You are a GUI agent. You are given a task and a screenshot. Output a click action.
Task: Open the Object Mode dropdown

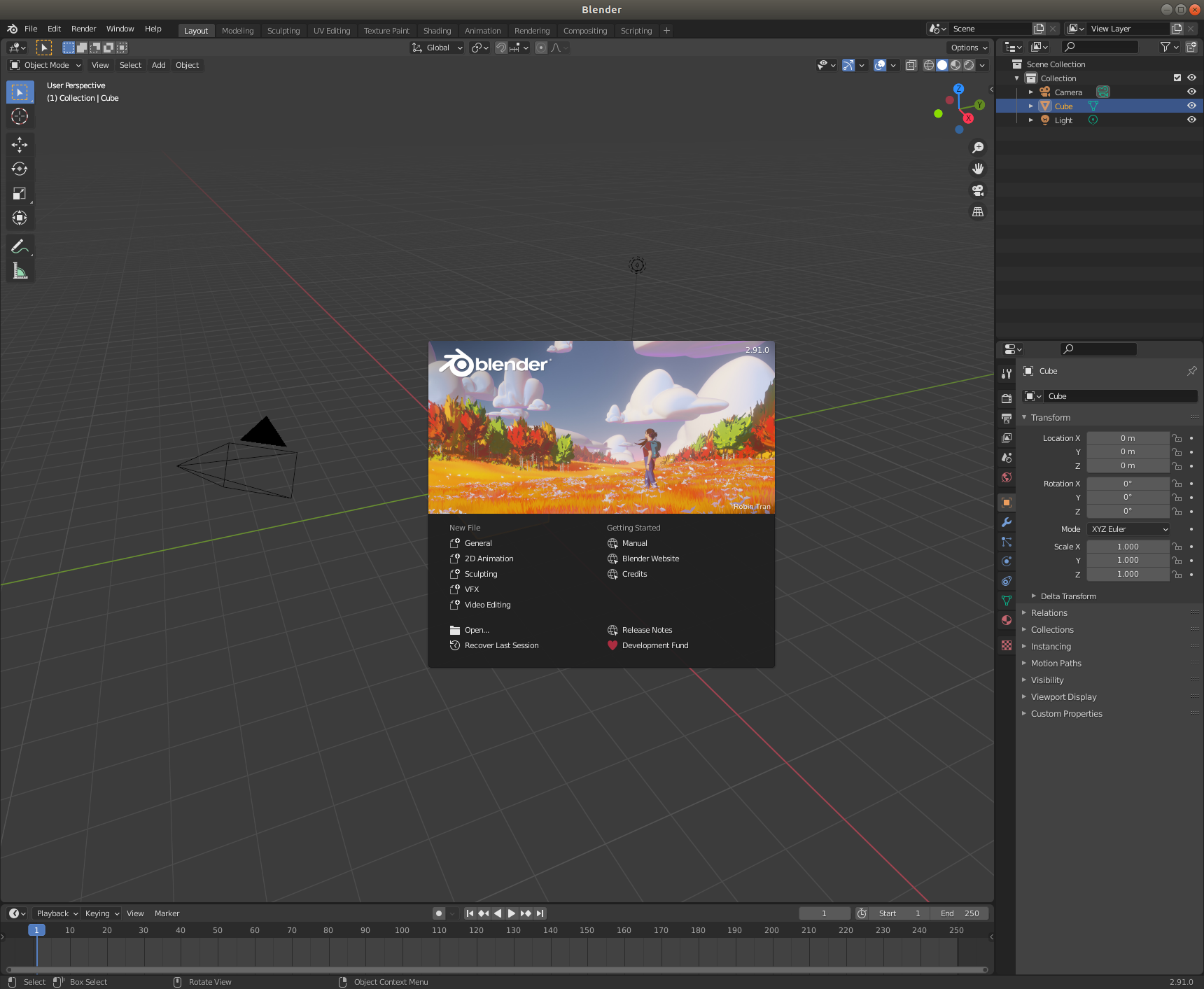(x=45, y=65)
